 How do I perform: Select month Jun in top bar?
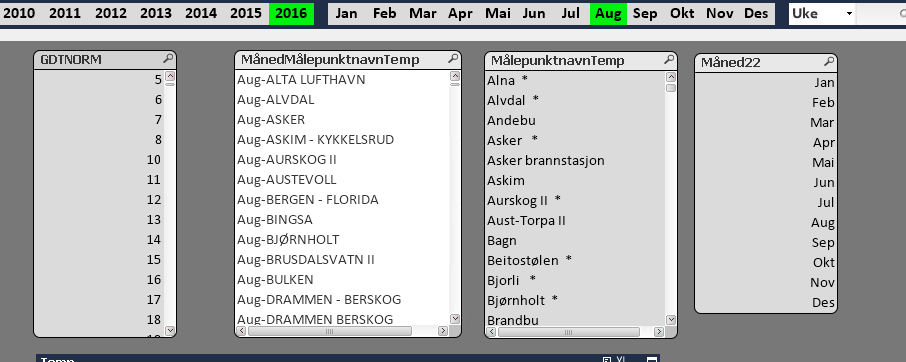(x=534, y=14)
